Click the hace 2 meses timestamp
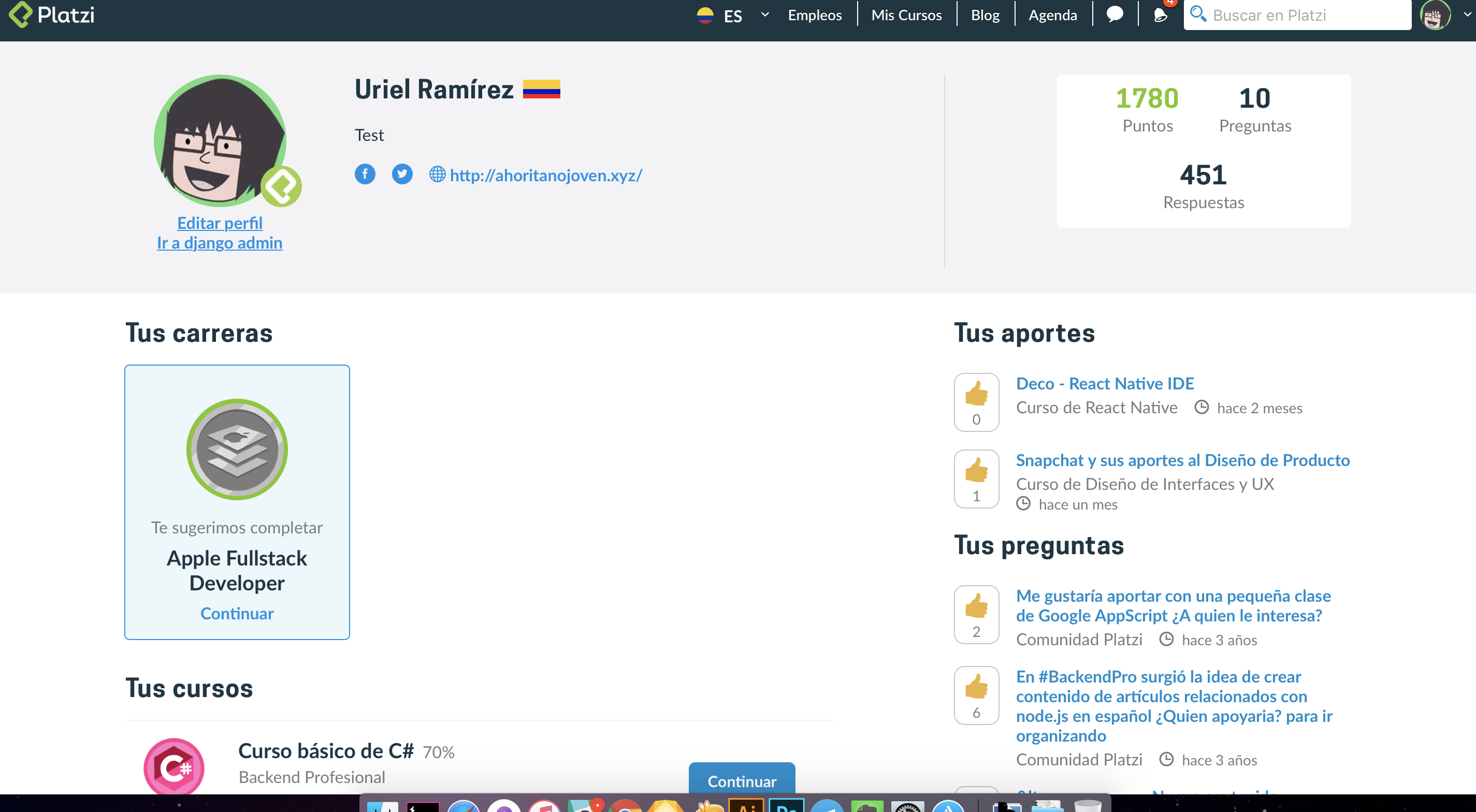Image resolution: width=1476 pixels, height=812 pixels. (1260, 408)
